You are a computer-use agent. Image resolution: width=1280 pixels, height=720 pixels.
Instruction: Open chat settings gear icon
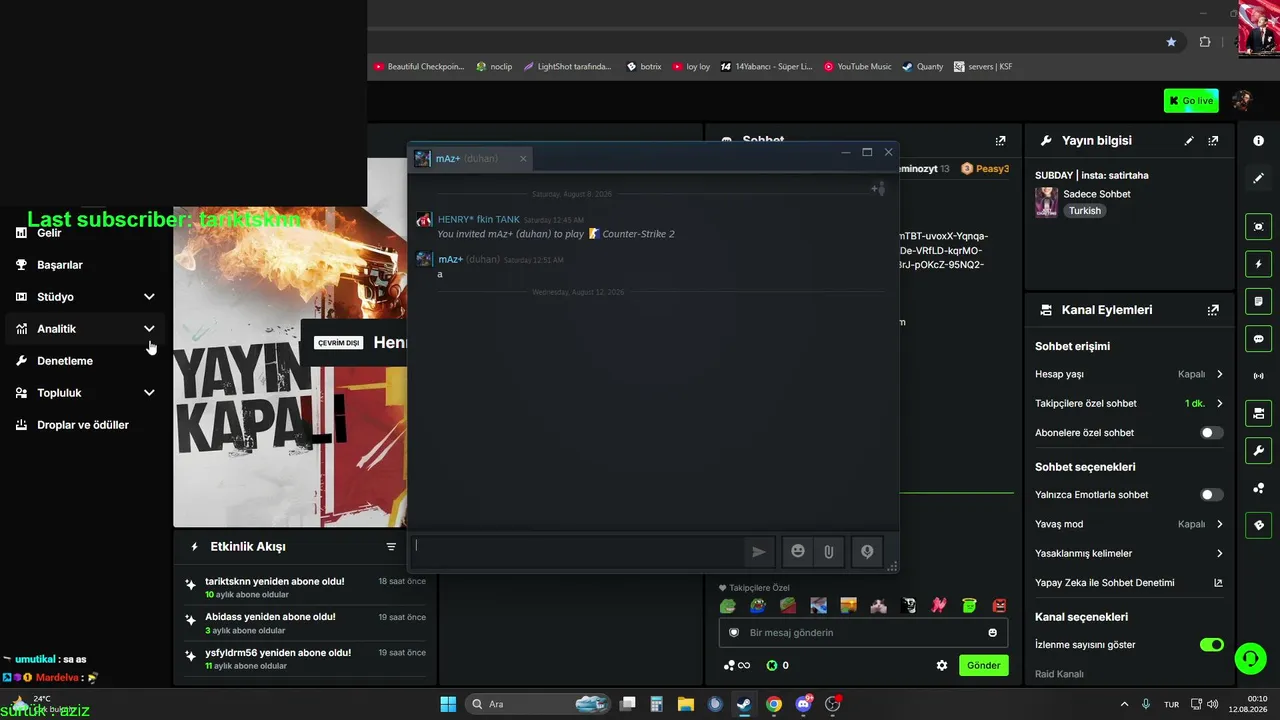941,665
